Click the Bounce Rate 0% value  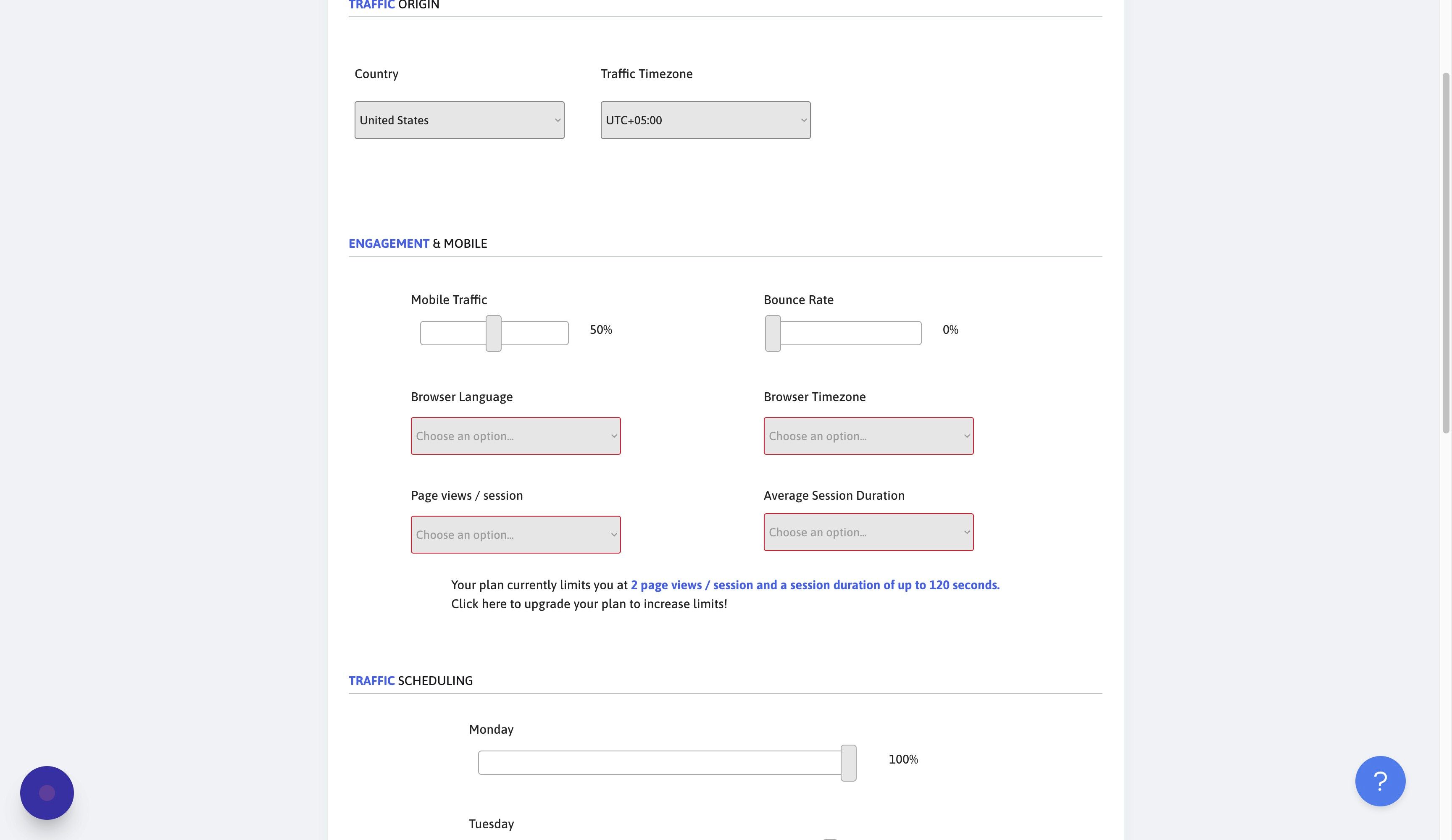coord(950,330)
